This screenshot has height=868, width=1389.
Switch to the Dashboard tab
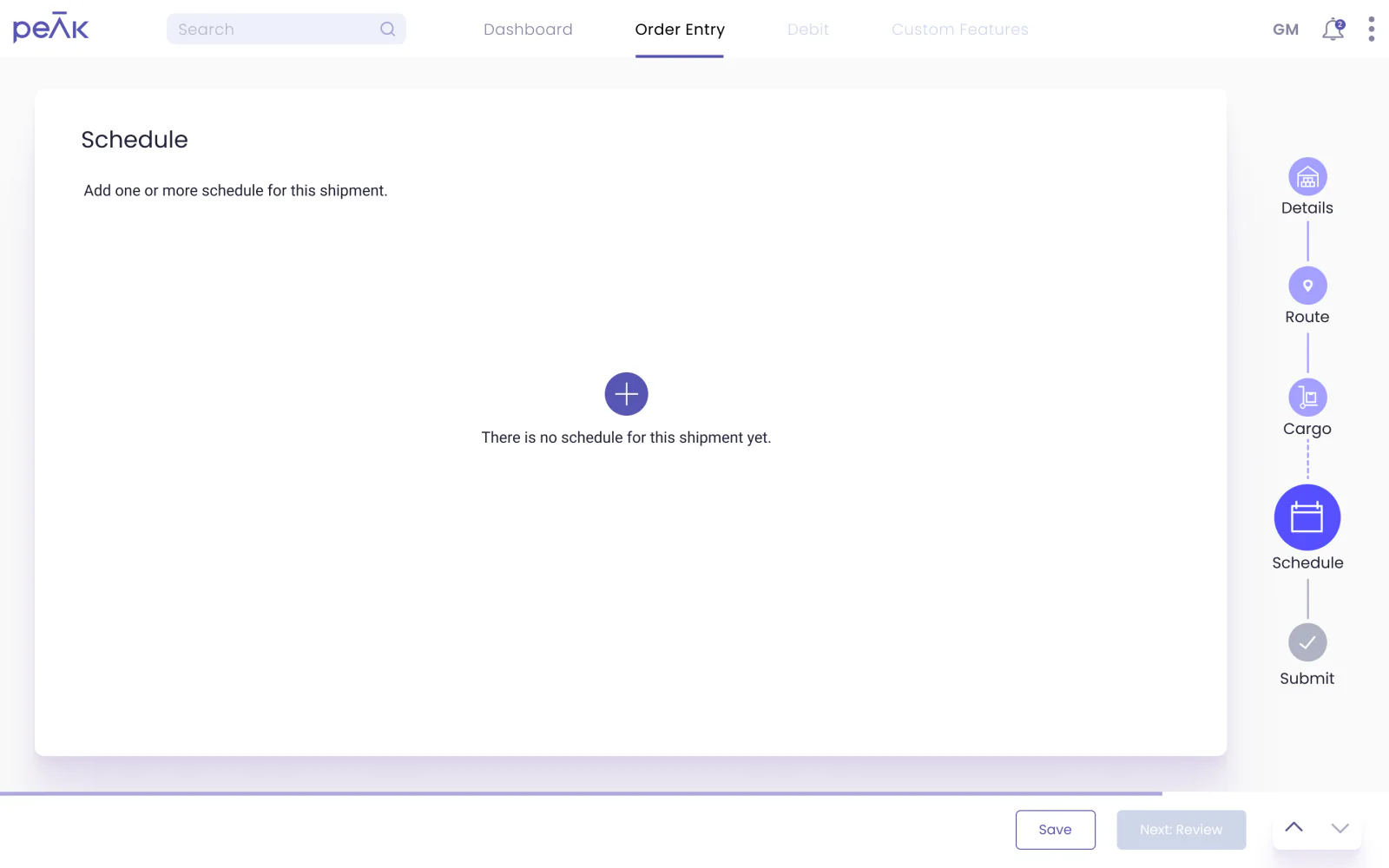coord(528,30)
